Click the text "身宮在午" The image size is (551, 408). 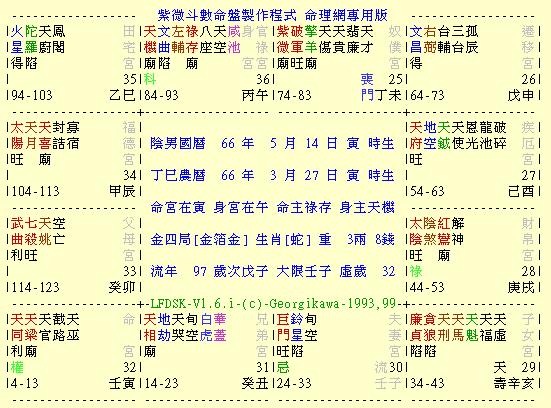241,207
